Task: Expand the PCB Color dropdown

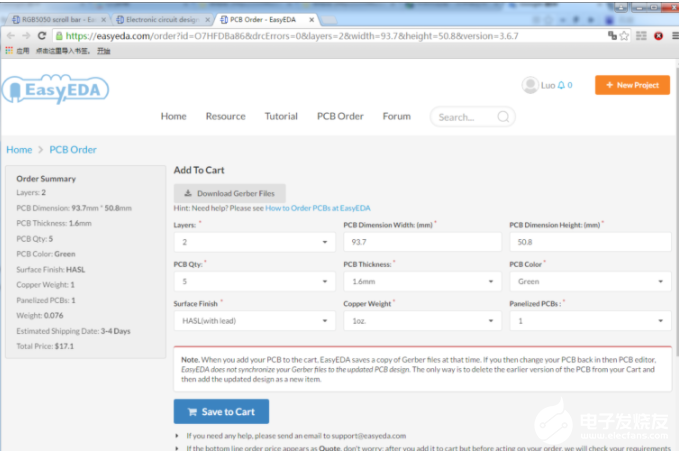Action: pyautogui.click(x=590, y=282)
